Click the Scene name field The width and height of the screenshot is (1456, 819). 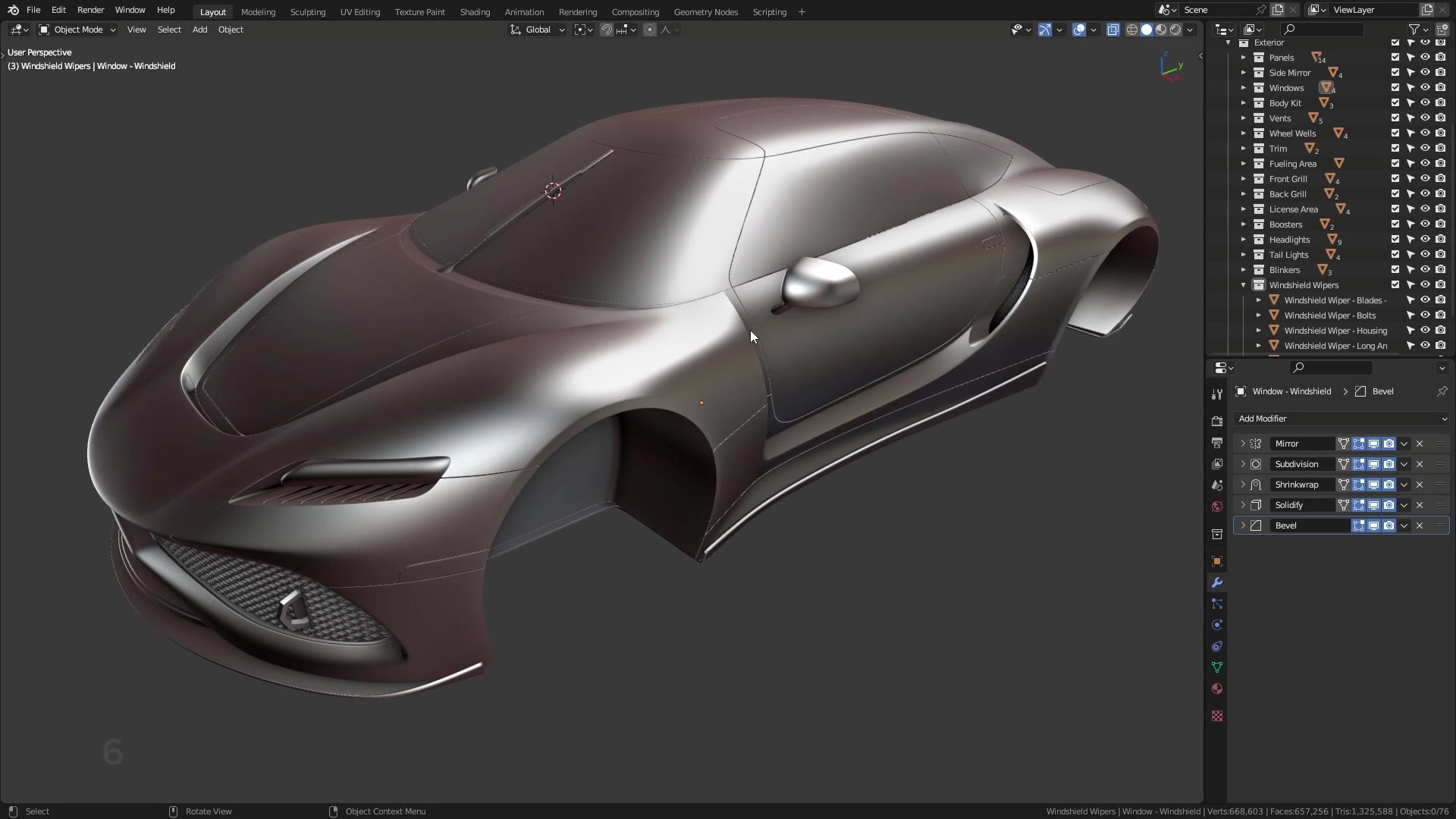click(x=1216, y=10)
